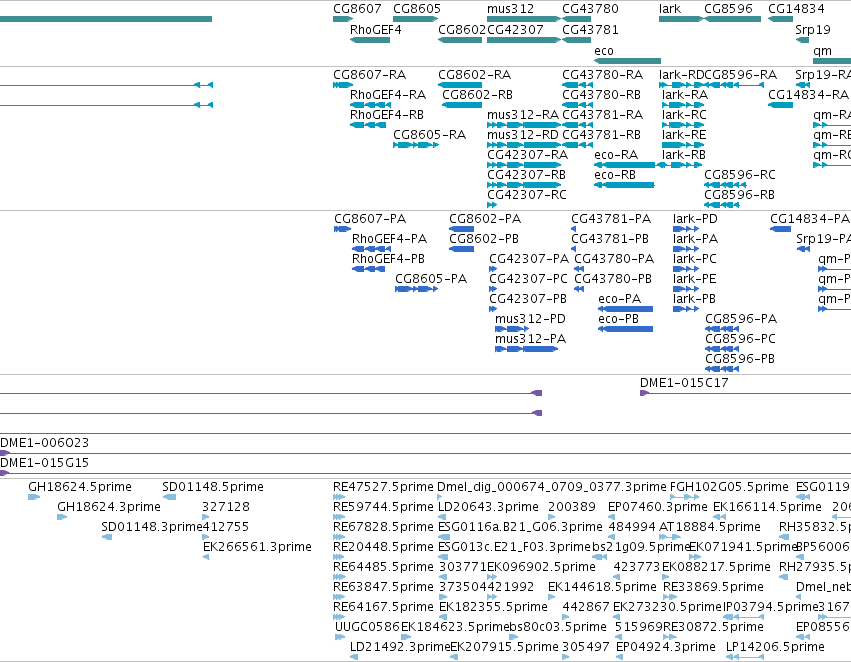Screen dimensions: 851x662
Task: Select EST RE59744.5prime
Action: point(383,507)
